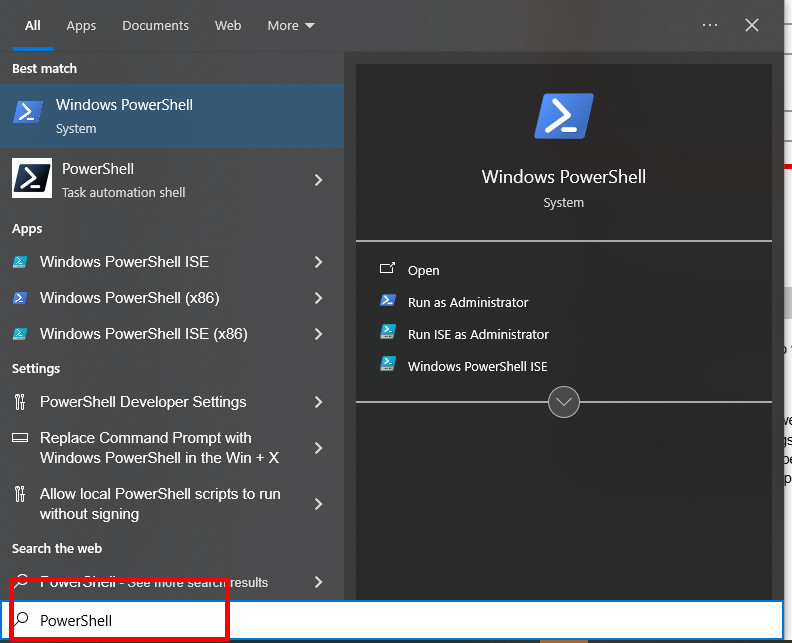Expand the web search results arrow
Viewport: 792px width, 643px height.
pyautogui.click(x=318, y=582)
